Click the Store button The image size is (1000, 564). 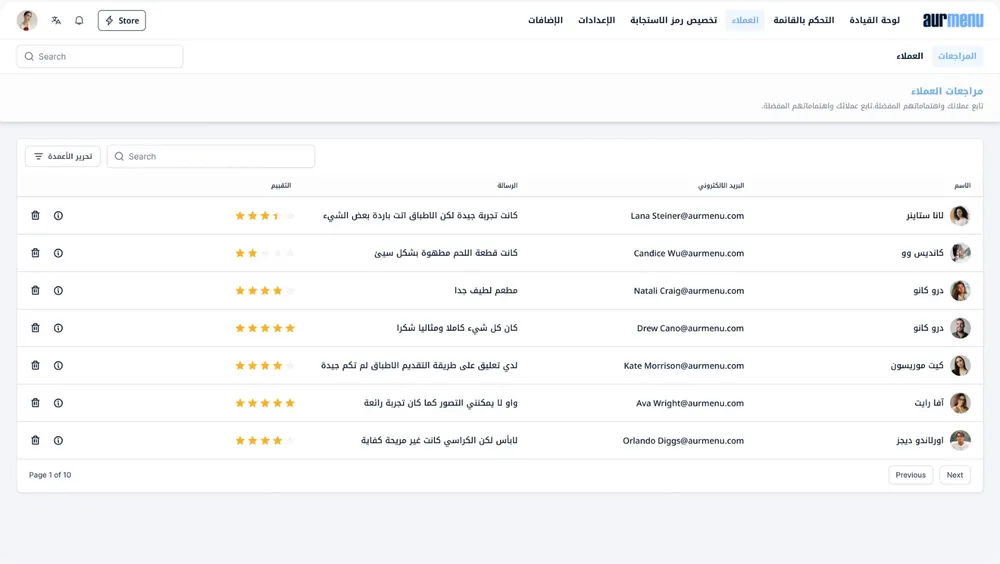(122, 20)
